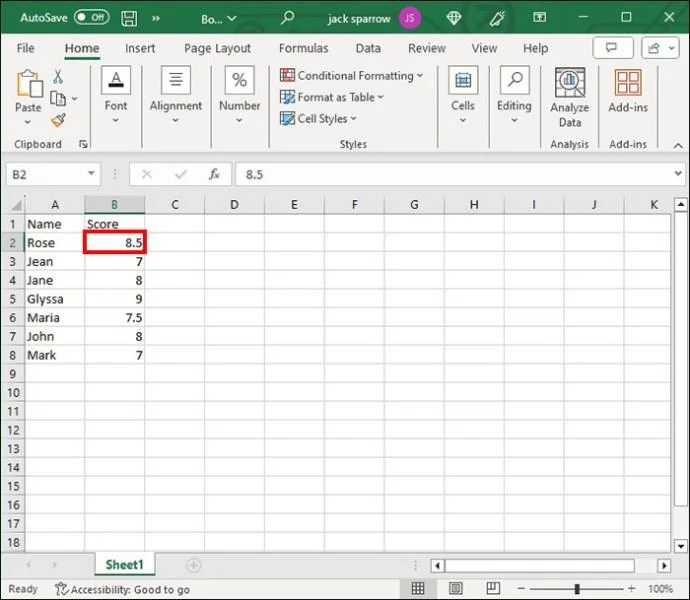
Task: Click Accessibility: Good to go status
Action: click(x=122, y=589)
